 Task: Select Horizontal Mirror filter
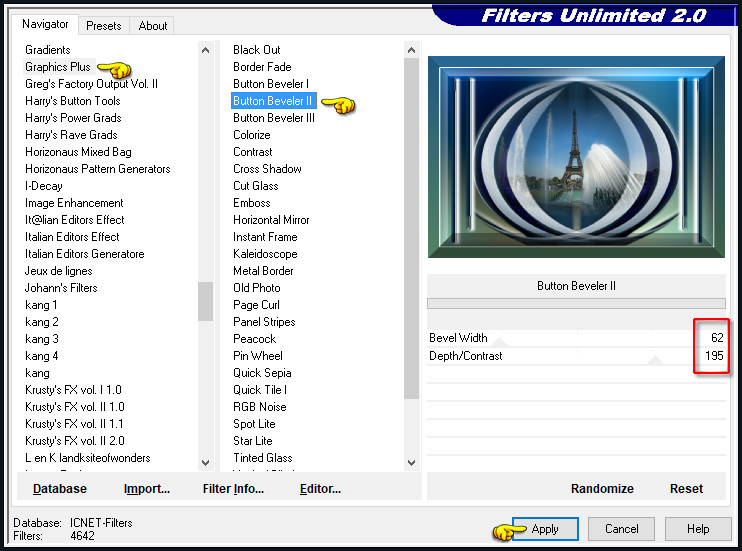click(271, 220)
